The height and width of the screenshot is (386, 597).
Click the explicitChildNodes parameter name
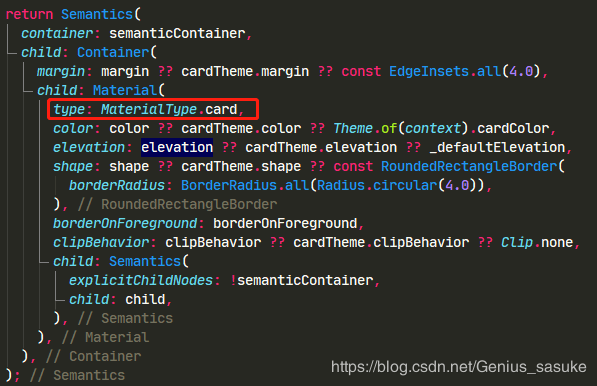[x=140, y=281]
